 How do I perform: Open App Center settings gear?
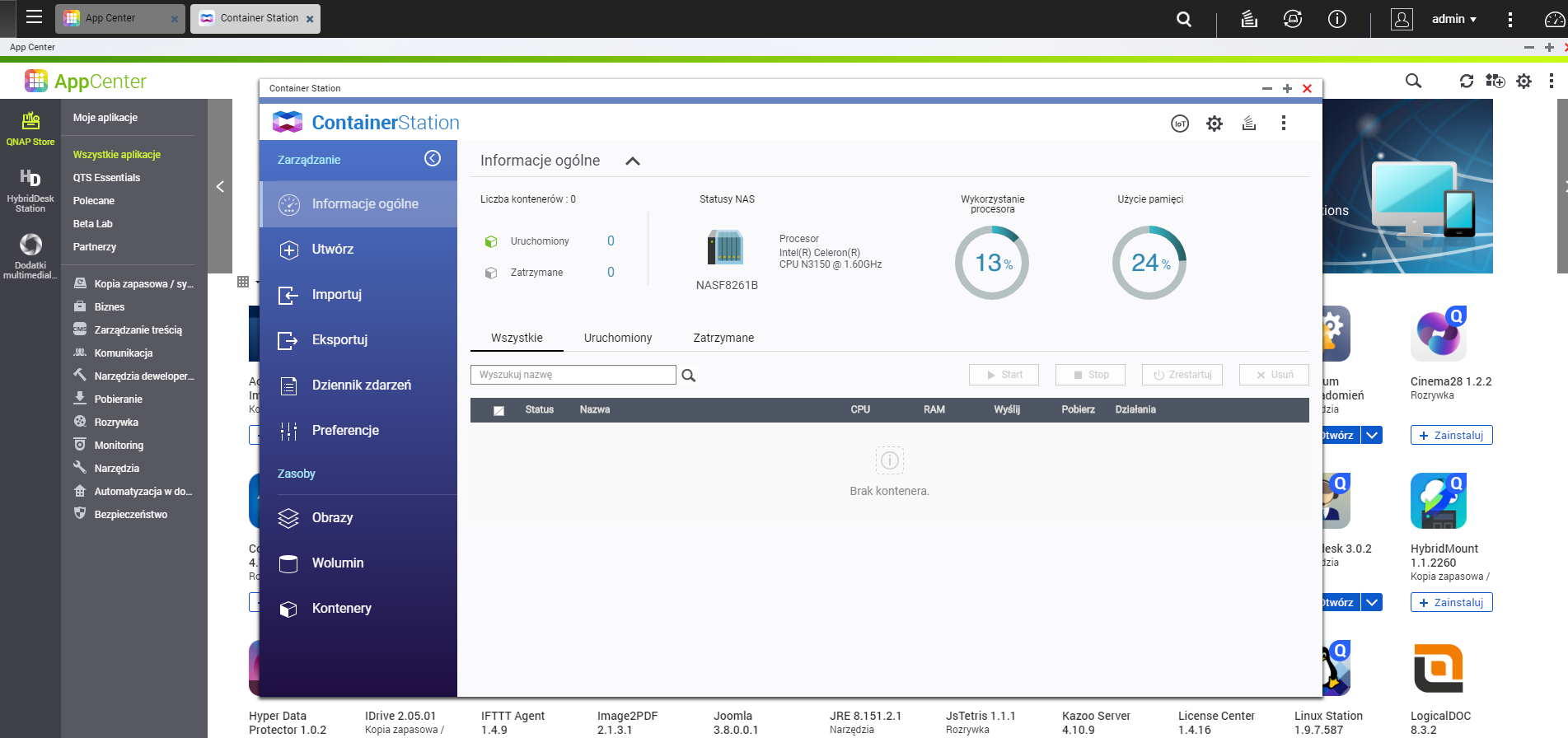pos(1524,81)
